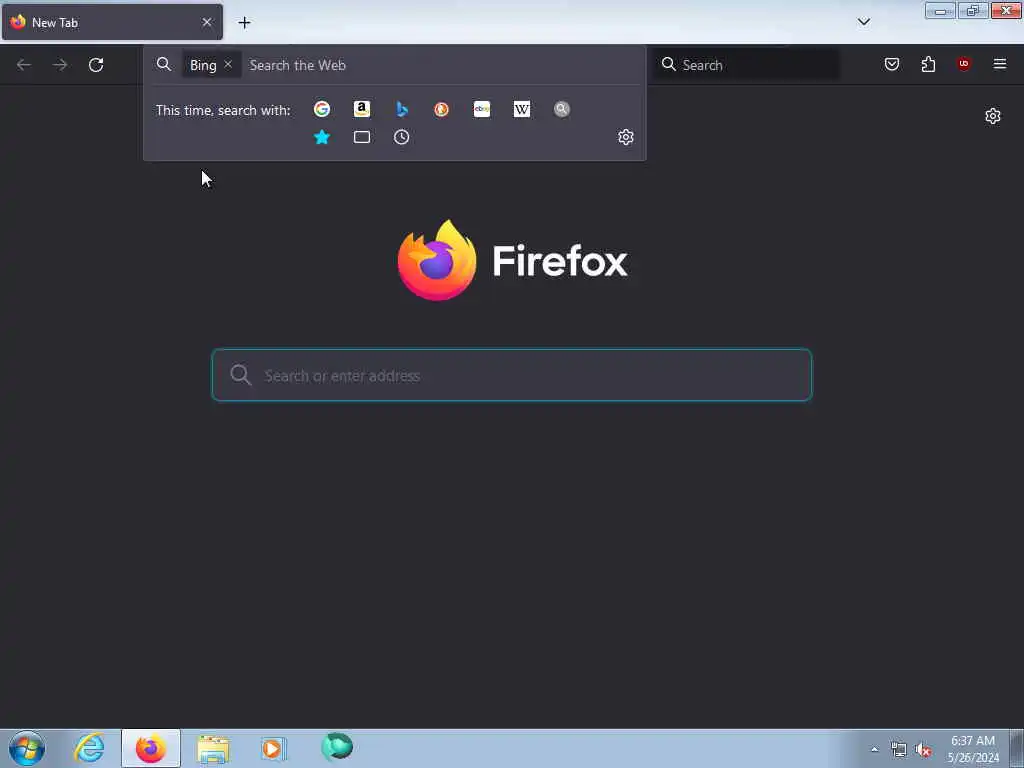Personalize new tab with gear icon
This screenshot has width=1024, height=768.
click(x=993, y=116)
